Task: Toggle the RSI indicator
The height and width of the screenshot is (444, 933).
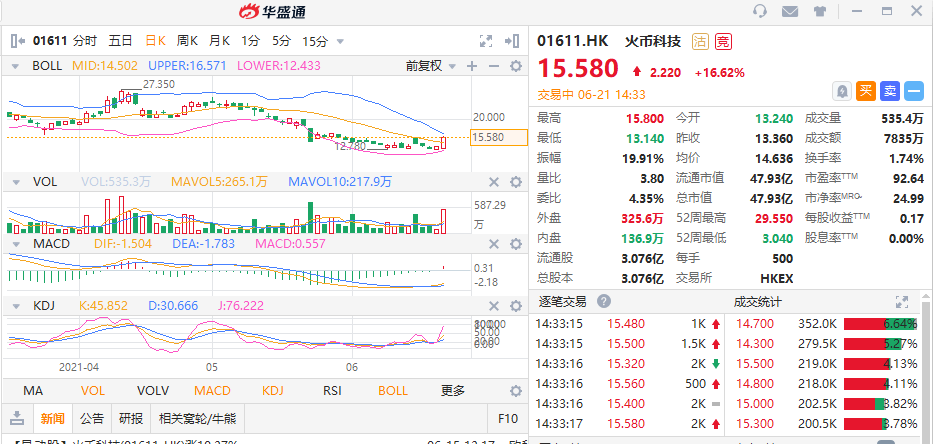Action: (x=333, y=391)
